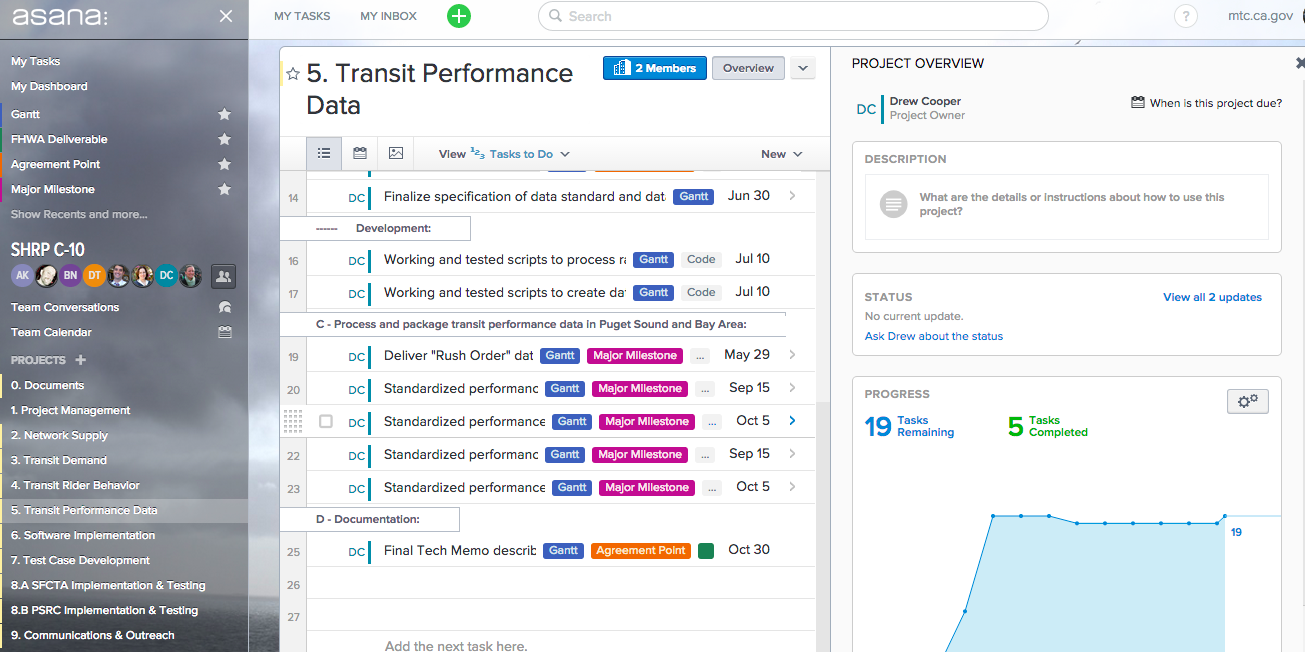Open the team members avatars icon under SHRP C-10
The image size is (1305, 652).
tap(225, 275)
